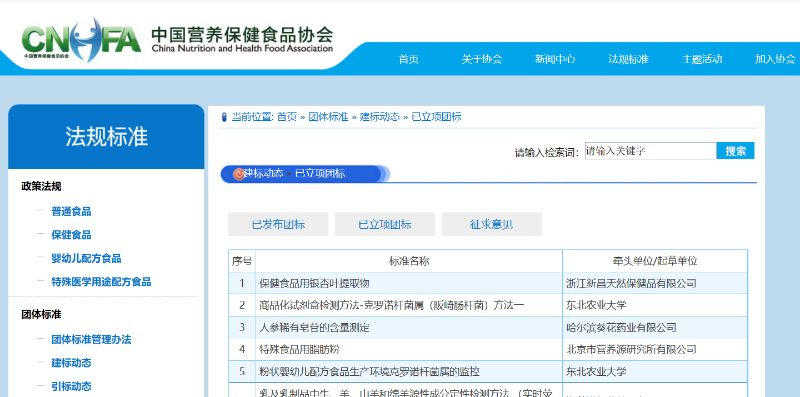Open the 主题活动 navigation item
Viewport: 800px width, 397px height.
click(702, 59)
